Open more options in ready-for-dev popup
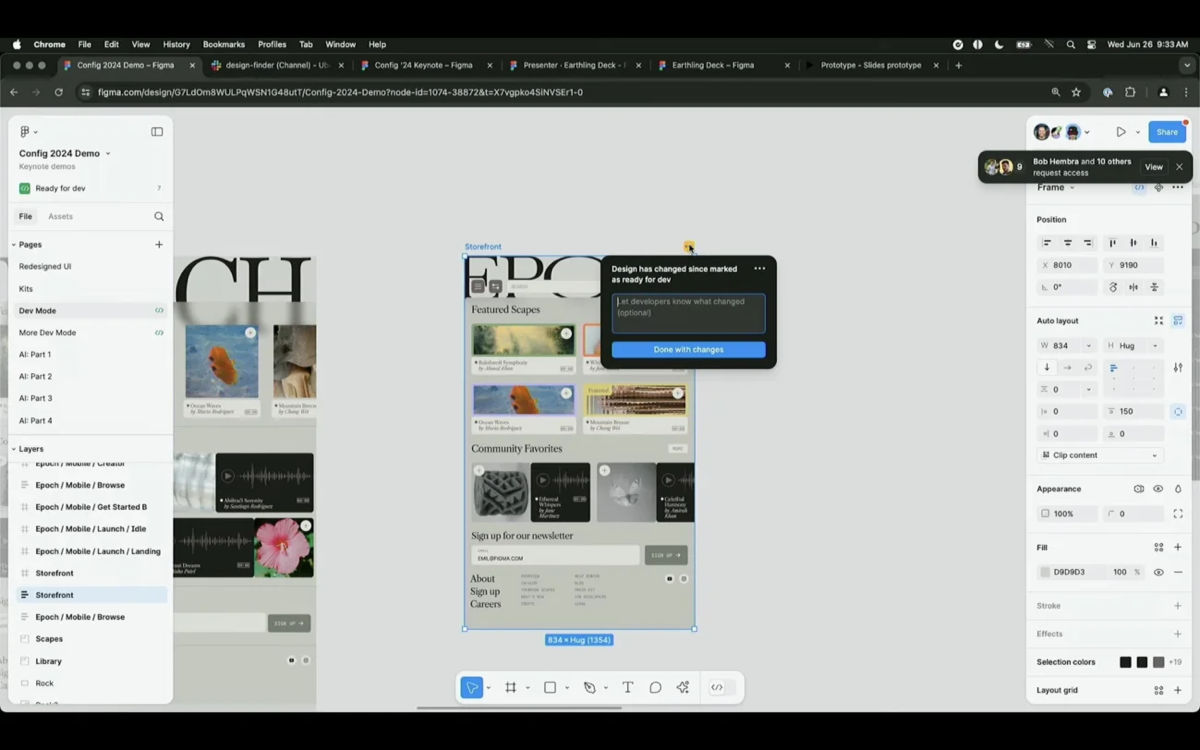The width and height of the screenshot is (1200, 750). [x=760, y=268]
